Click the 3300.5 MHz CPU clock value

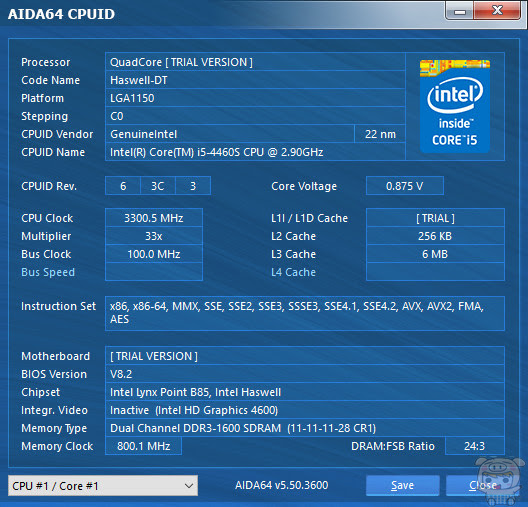tap(154, 218)
